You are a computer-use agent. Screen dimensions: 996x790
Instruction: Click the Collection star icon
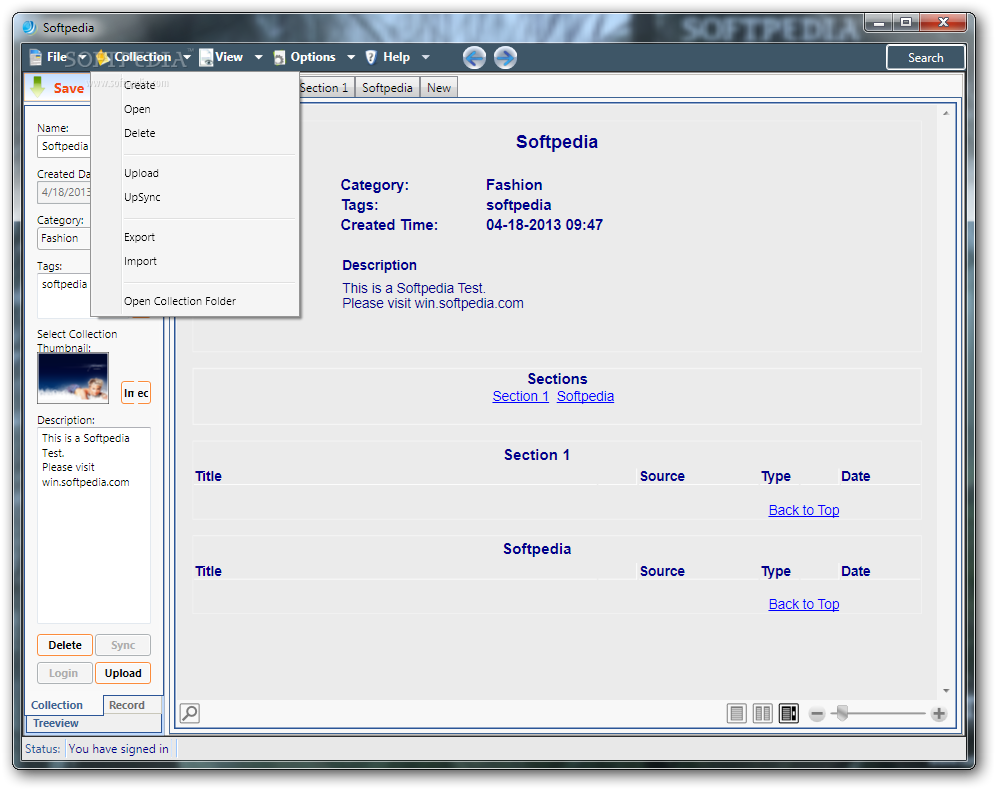point(104,57)
